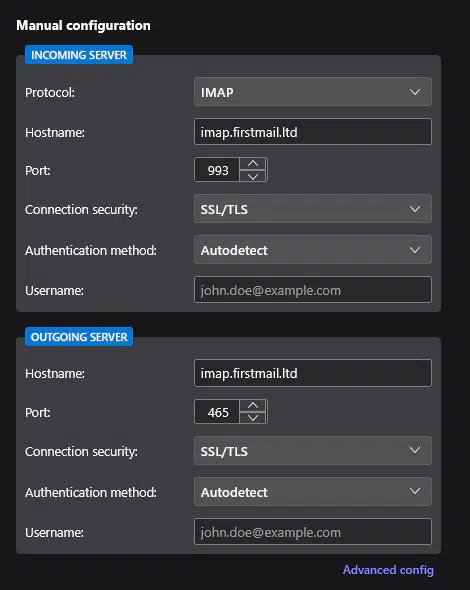Open incoming Authentication method dropdown
Screen dimensions: 470x590
[313, 250]
